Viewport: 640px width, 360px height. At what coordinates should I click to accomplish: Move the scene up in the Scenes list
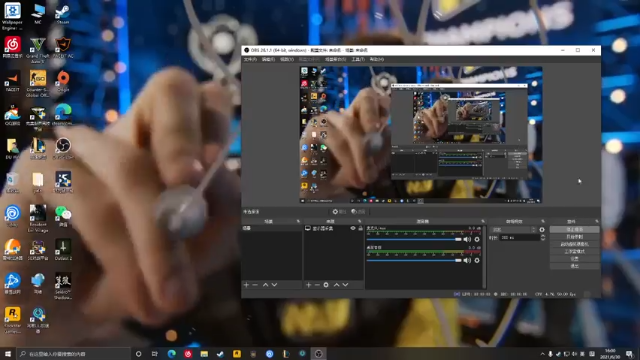click(265, 284)
